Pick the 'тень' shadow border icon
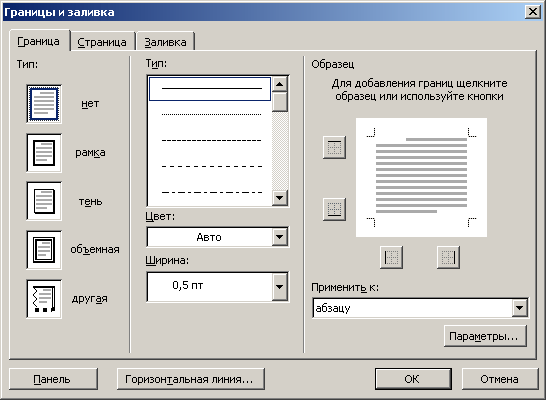546x400 pixels. pyautogui.click(x=44, y=201)
